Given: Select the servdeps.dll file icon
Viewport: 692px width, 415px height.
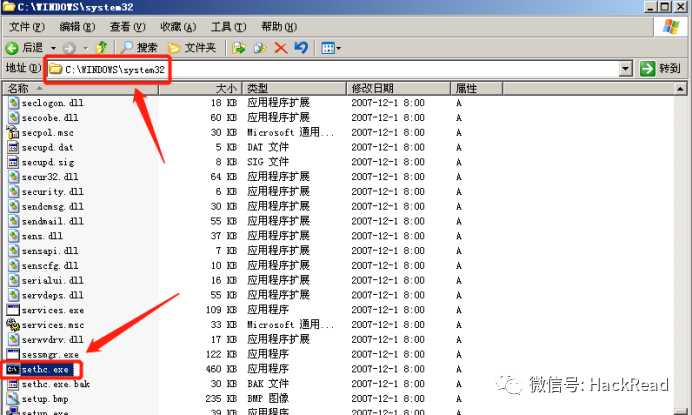Looking at the screenshot, I should (x=13, y=295).
